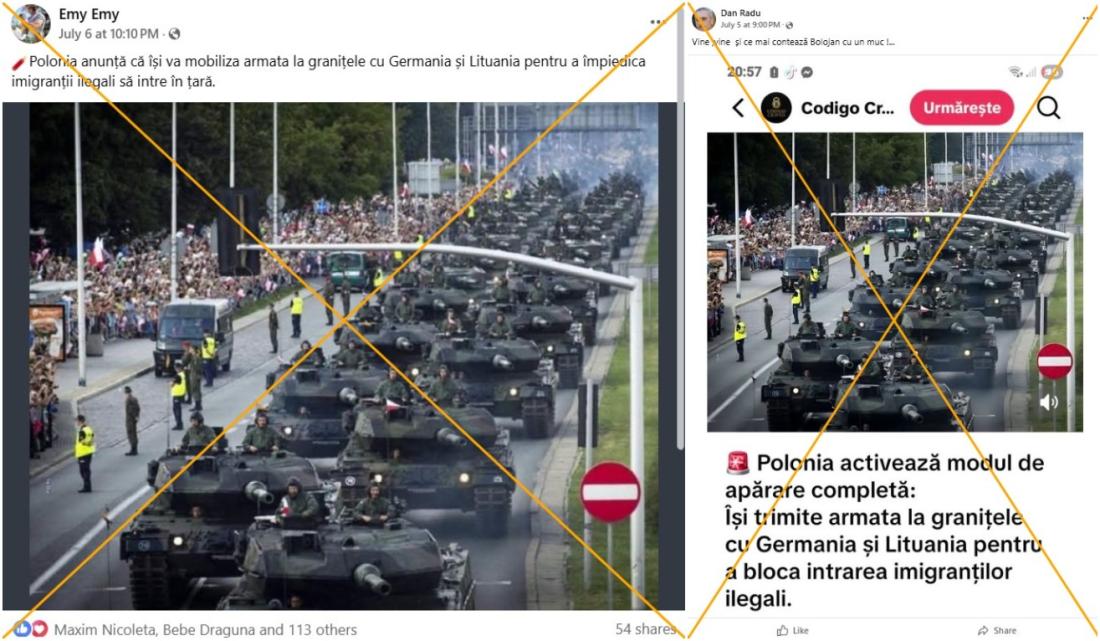Open Dan Radu's profile picture
Screen dimensions: 1100x641
704,19
